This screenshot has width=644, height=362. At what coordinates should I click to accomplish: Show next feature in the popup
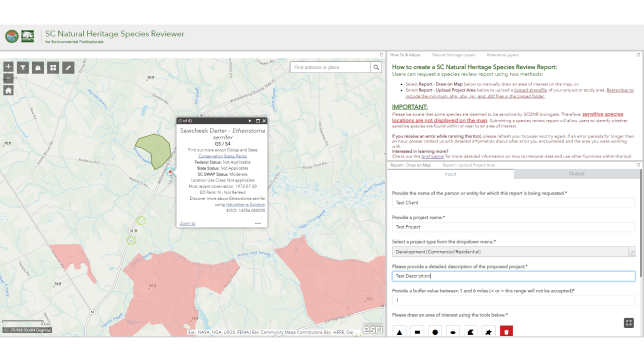(249, 121)
